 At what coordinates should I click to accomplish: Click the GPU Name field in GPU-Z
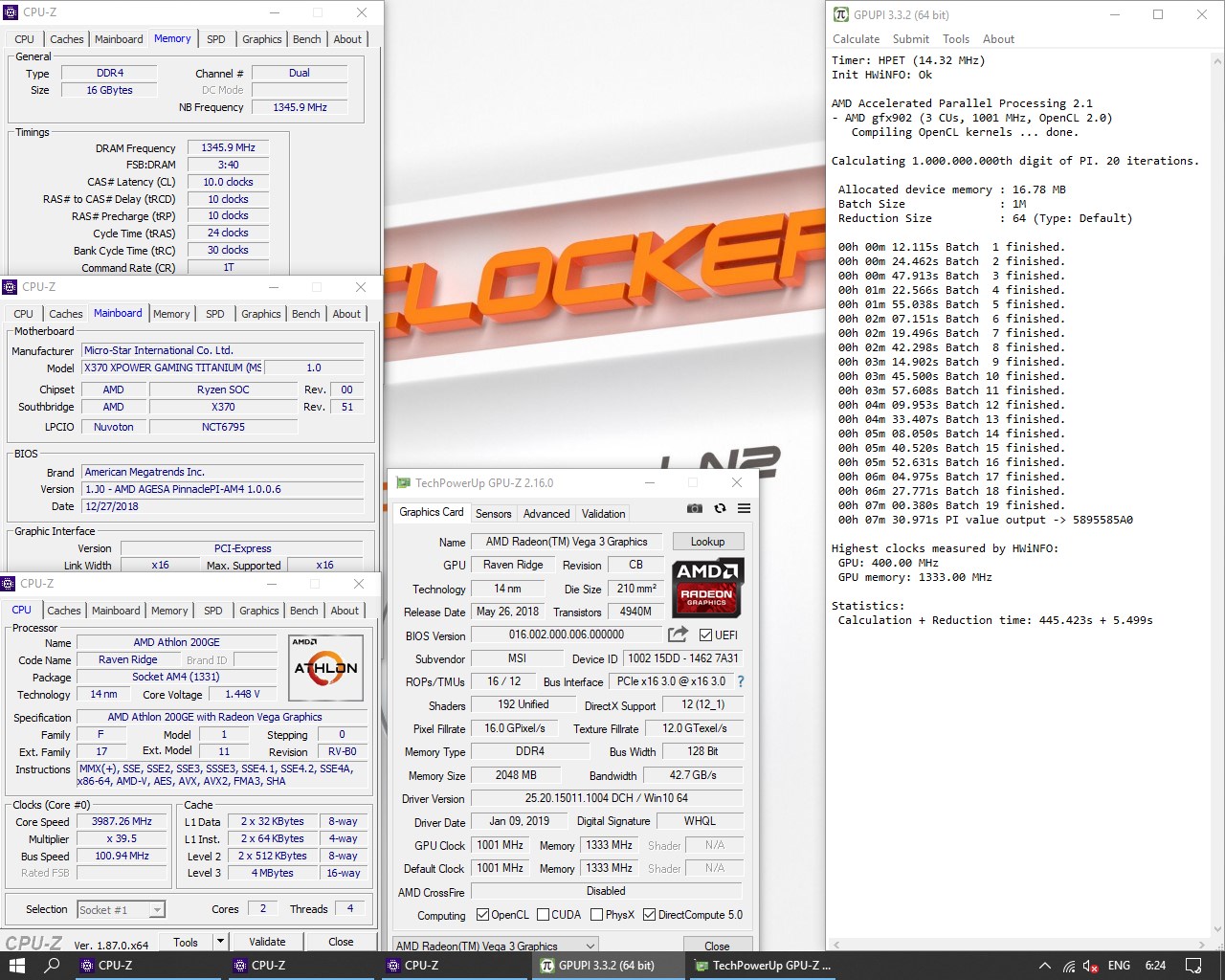(x=567, y=542)
